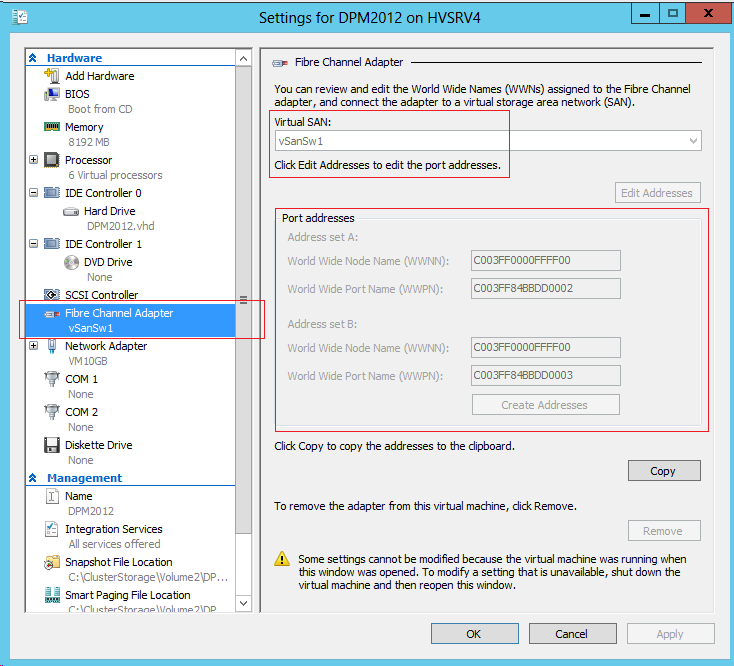This screenshot has height=666, width=734.
Task: Click the 8192 MB memory value
Action: pyautogui.click(x=88, y=142)
